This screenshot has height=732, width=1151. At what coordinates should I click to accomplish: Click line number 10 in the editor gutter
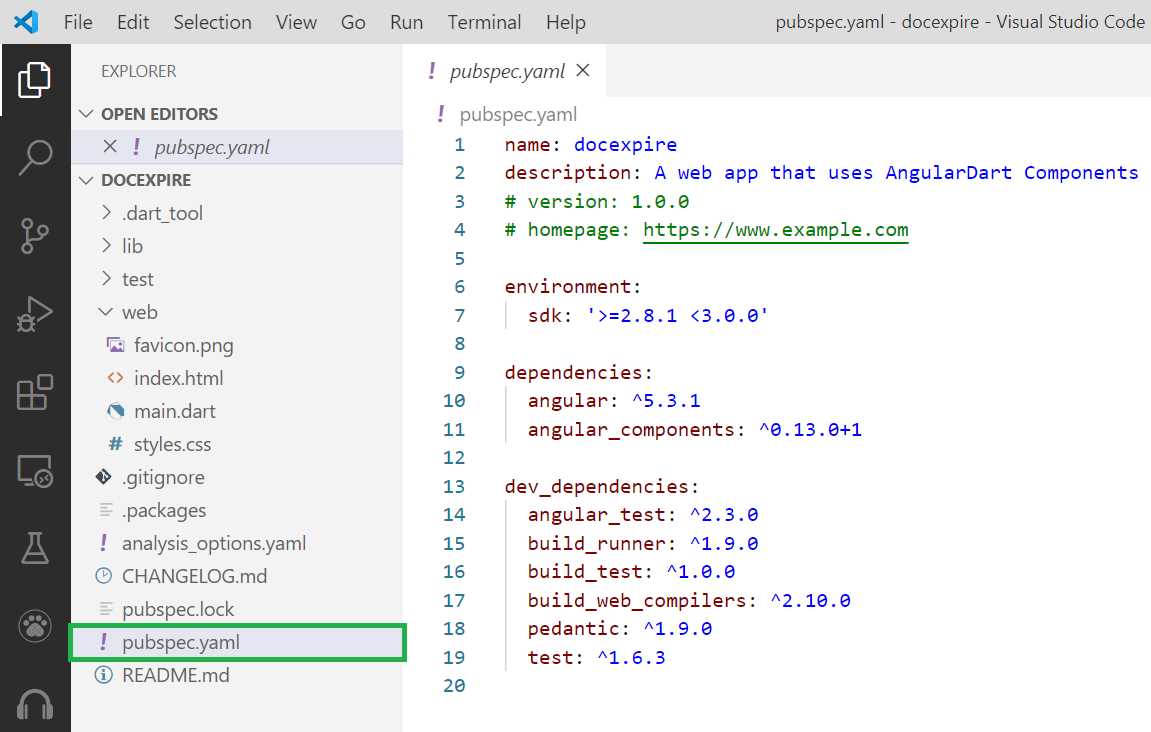454,400
